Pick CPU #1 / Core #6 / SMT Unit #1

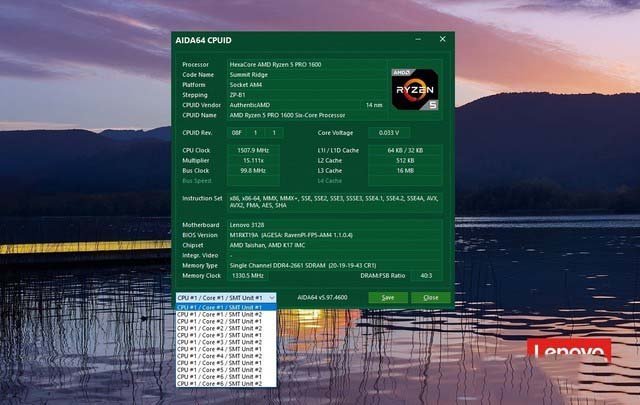(x=226, y=377)
